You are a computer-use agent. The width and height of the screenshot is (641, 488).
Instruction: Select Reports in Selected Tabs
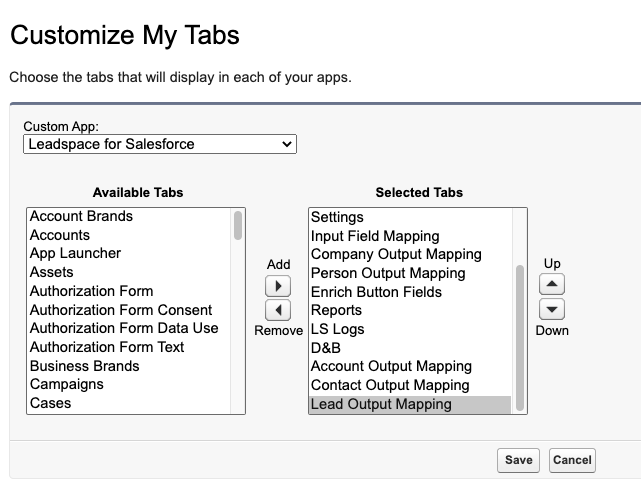pos(410,310)
